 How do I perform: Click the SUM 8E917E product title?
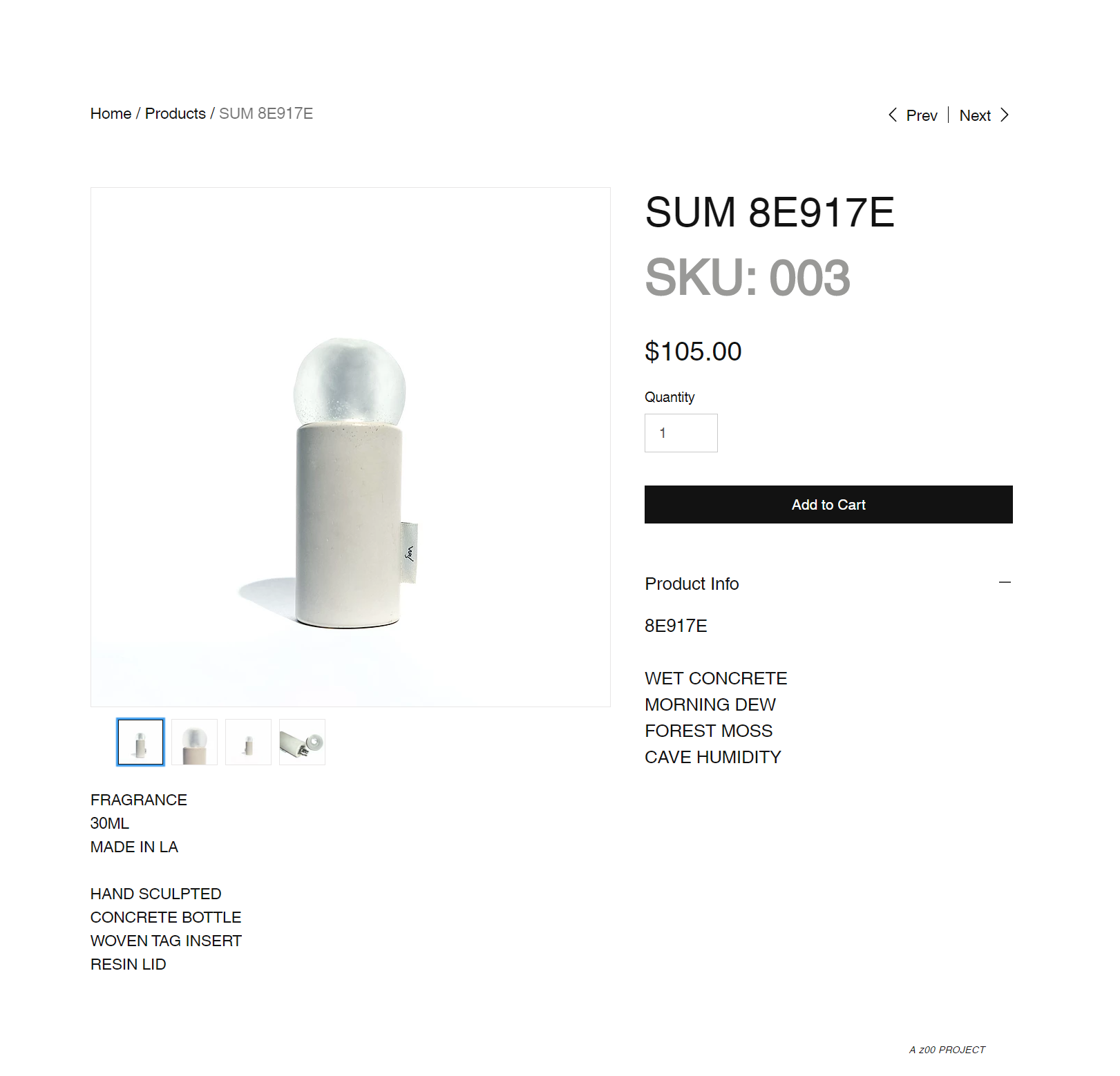(770, 212)
